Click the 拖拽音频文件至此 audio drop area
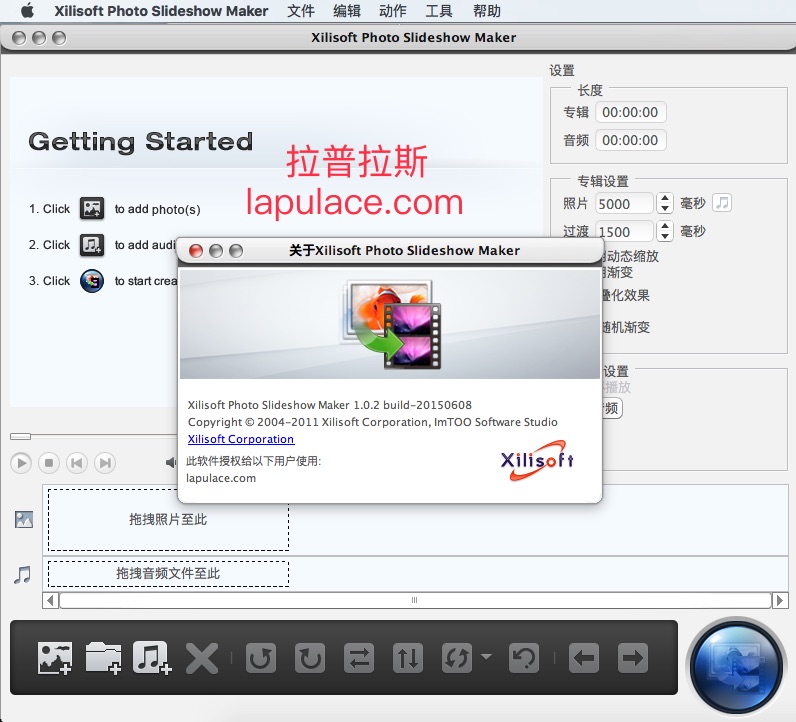This screenshot has width=796, height=722. click(169, 574)
